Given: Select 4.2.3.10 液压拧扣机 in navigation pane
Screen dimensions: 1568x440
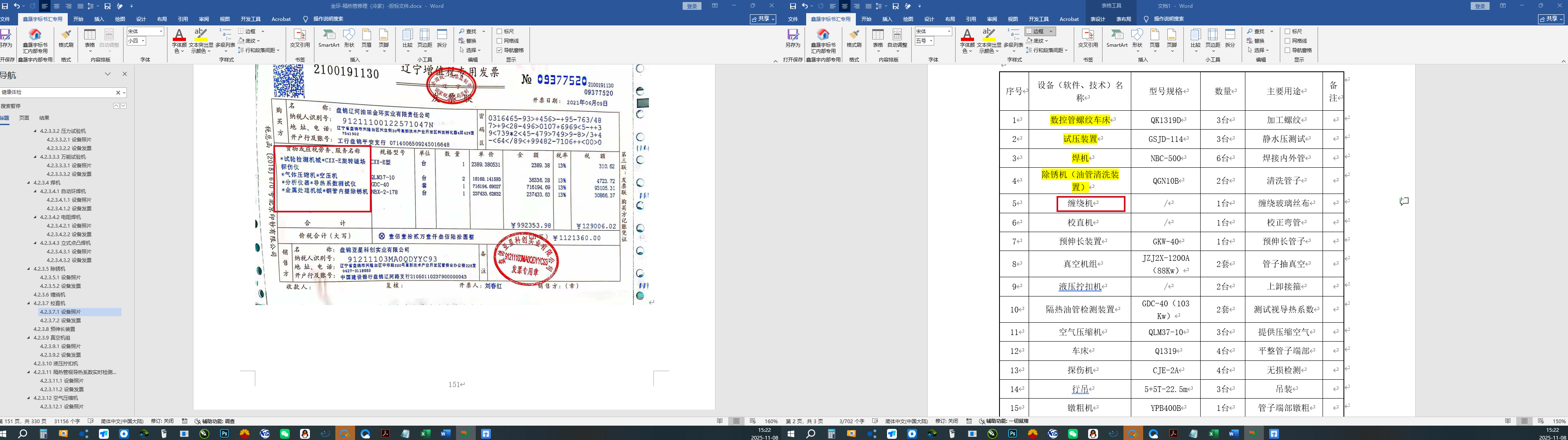Looking at the screenshot, I should 56,363.
